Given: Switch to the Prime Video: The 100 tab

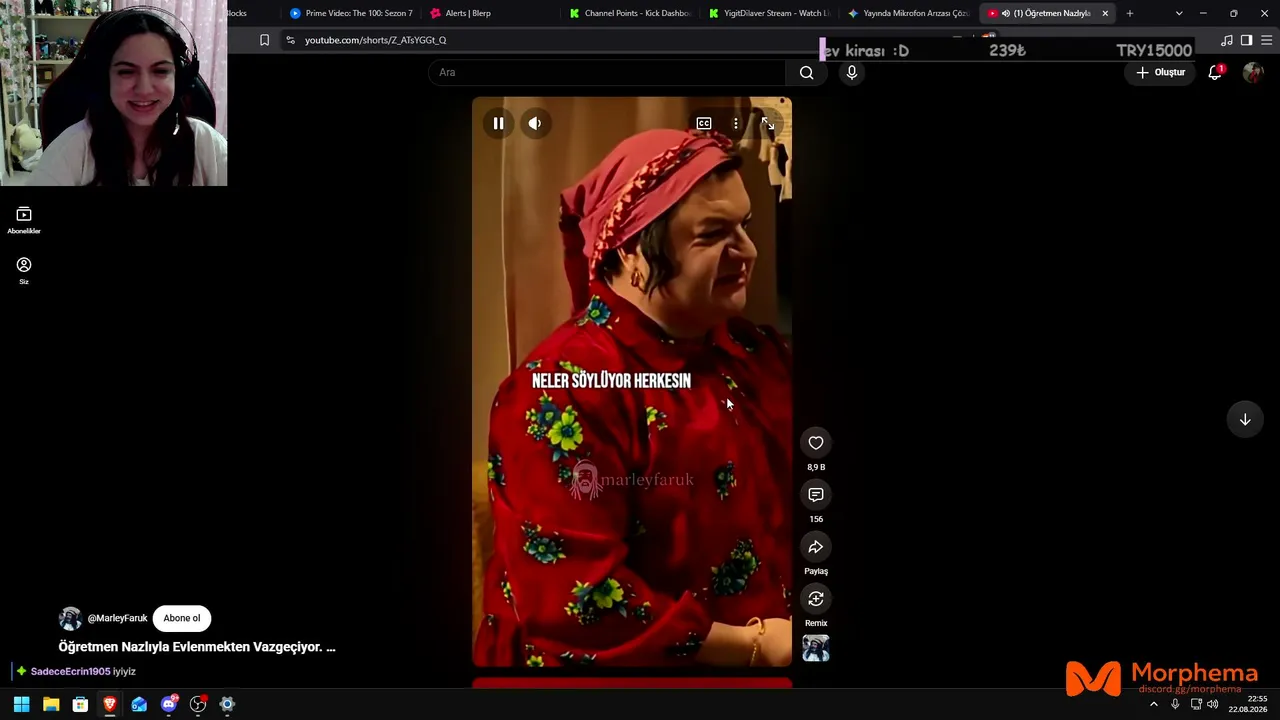Looking at the screenshot, I should tap(351, 13).
